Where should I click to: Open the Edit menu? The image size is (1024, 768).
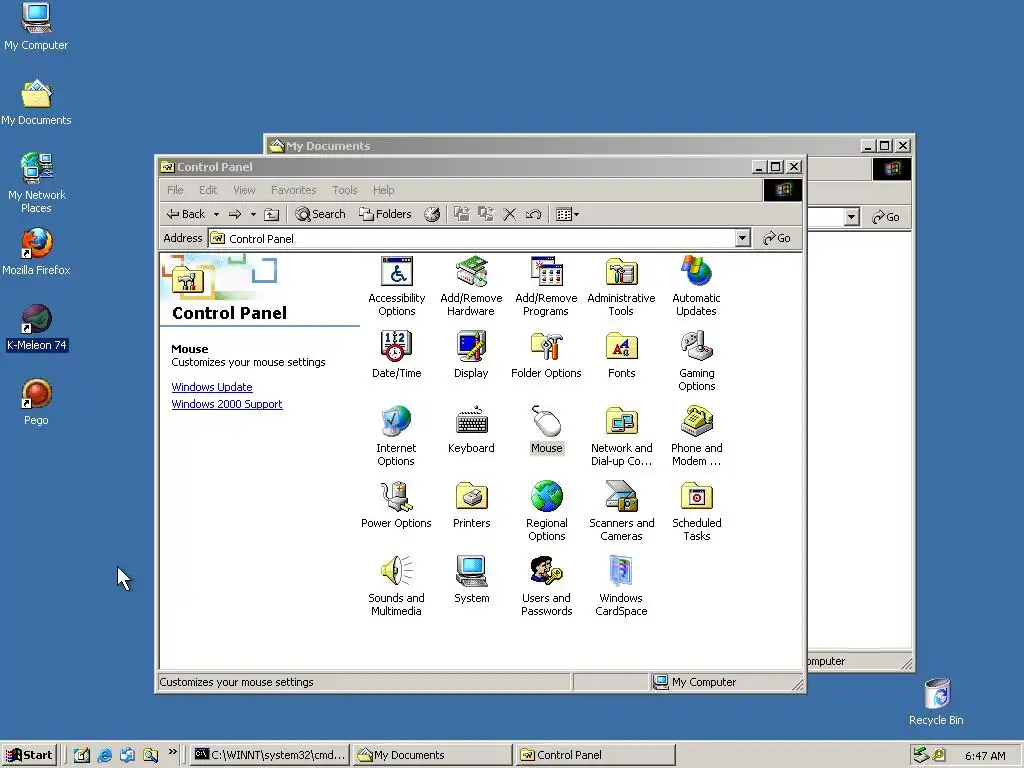click(x=208, y=190)
